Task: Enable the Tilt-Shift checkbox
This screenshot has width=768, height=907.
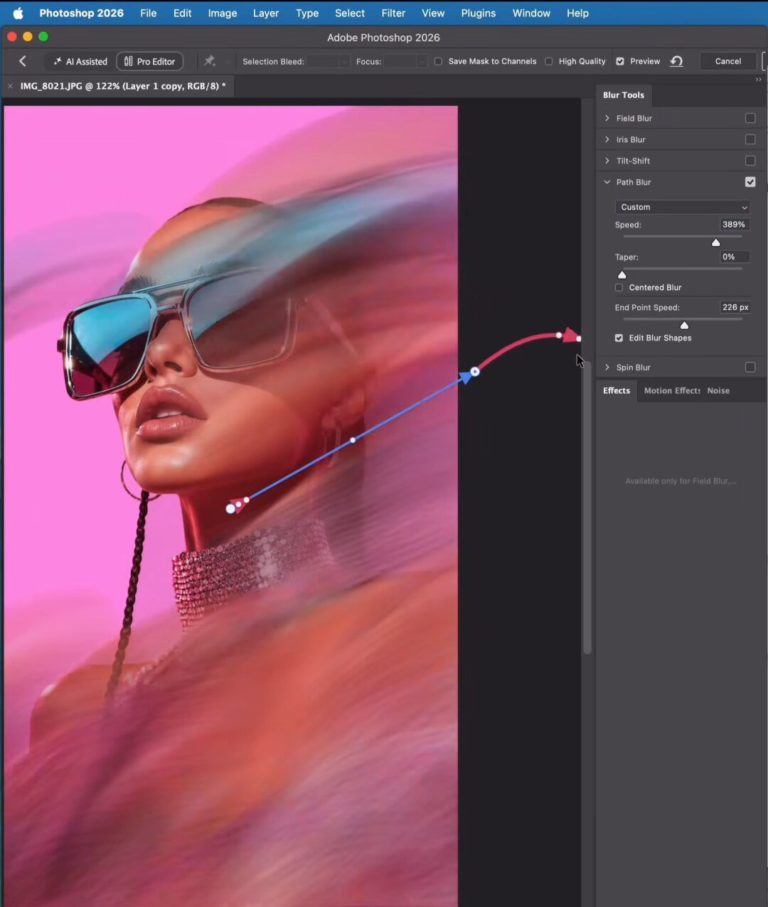Action: point(750,160)
